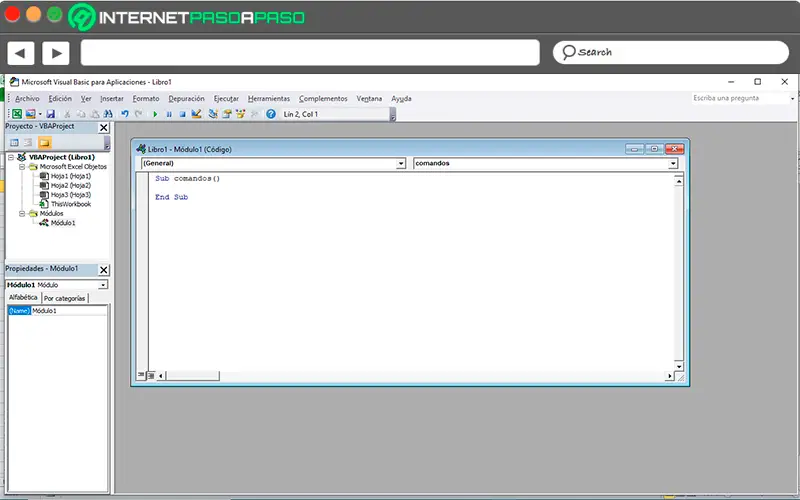Close the Proyecto - VBAProject panel
Viewport: 800px width, 500px height.
click(104, 128)
